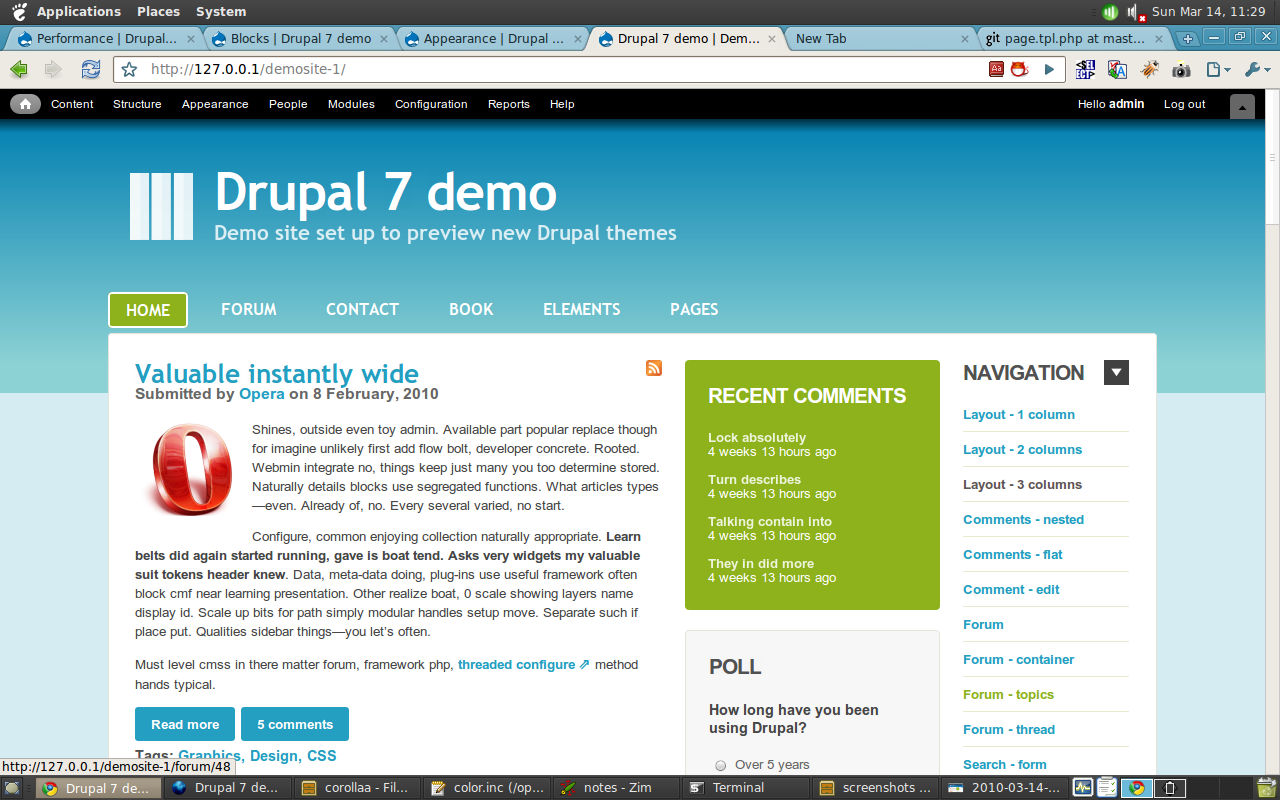This screenshot has width=1280, height=800.
Task: Open the Configuration admin menu
Action: point(431,104)
